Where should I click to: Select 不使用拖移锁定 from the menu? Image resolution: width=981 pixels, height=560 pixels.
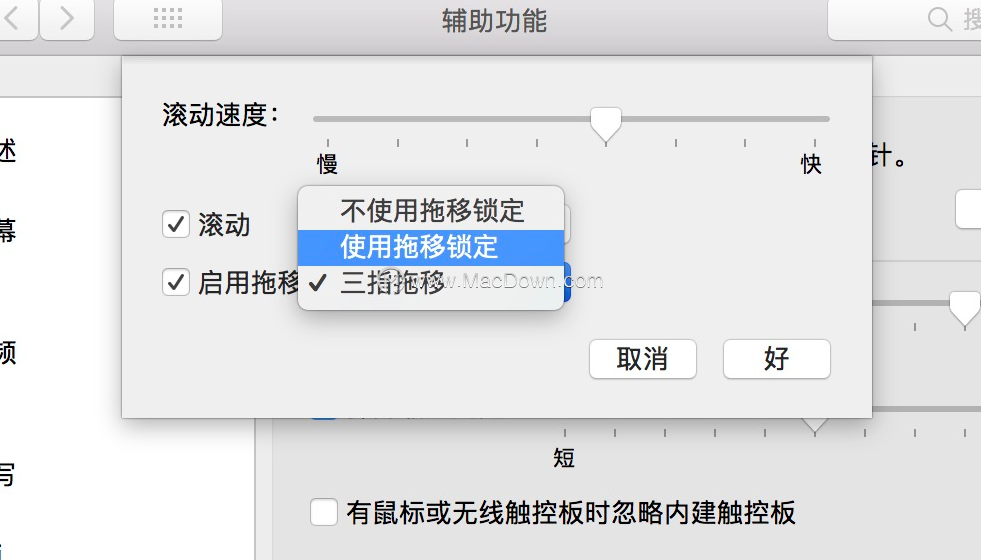431,211
